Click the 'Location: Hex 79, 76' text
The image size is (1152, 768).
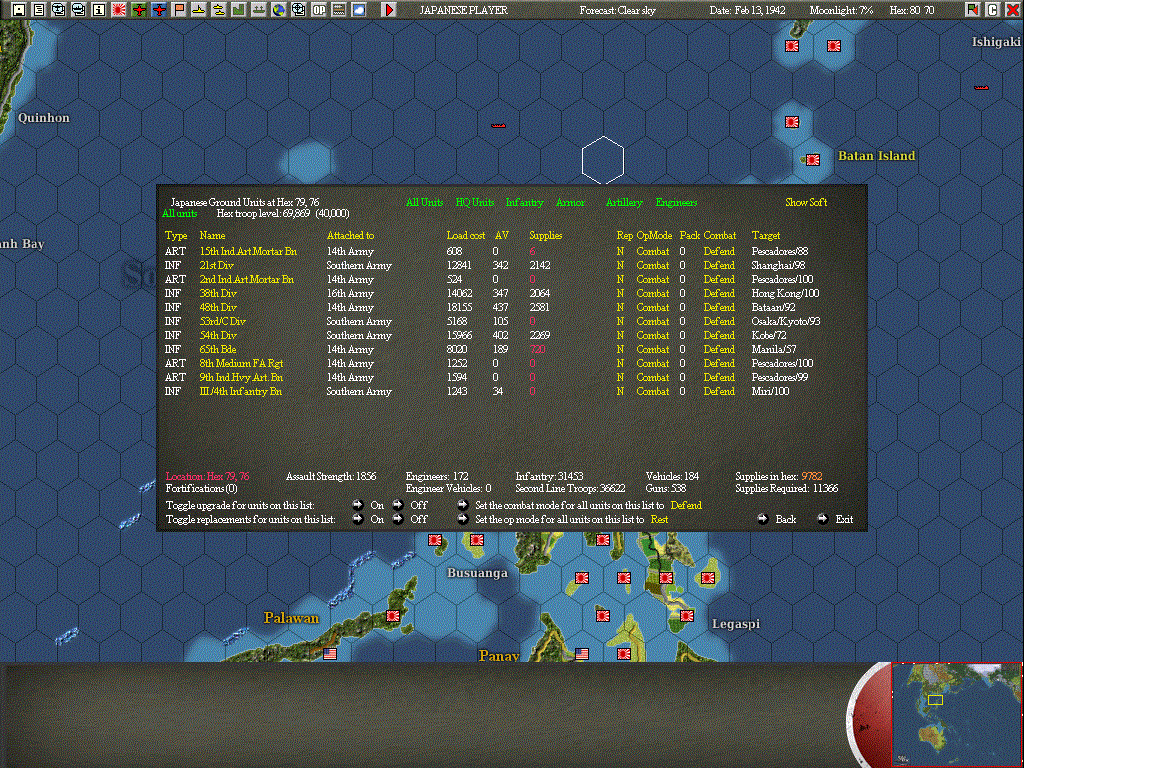[207, 476]
